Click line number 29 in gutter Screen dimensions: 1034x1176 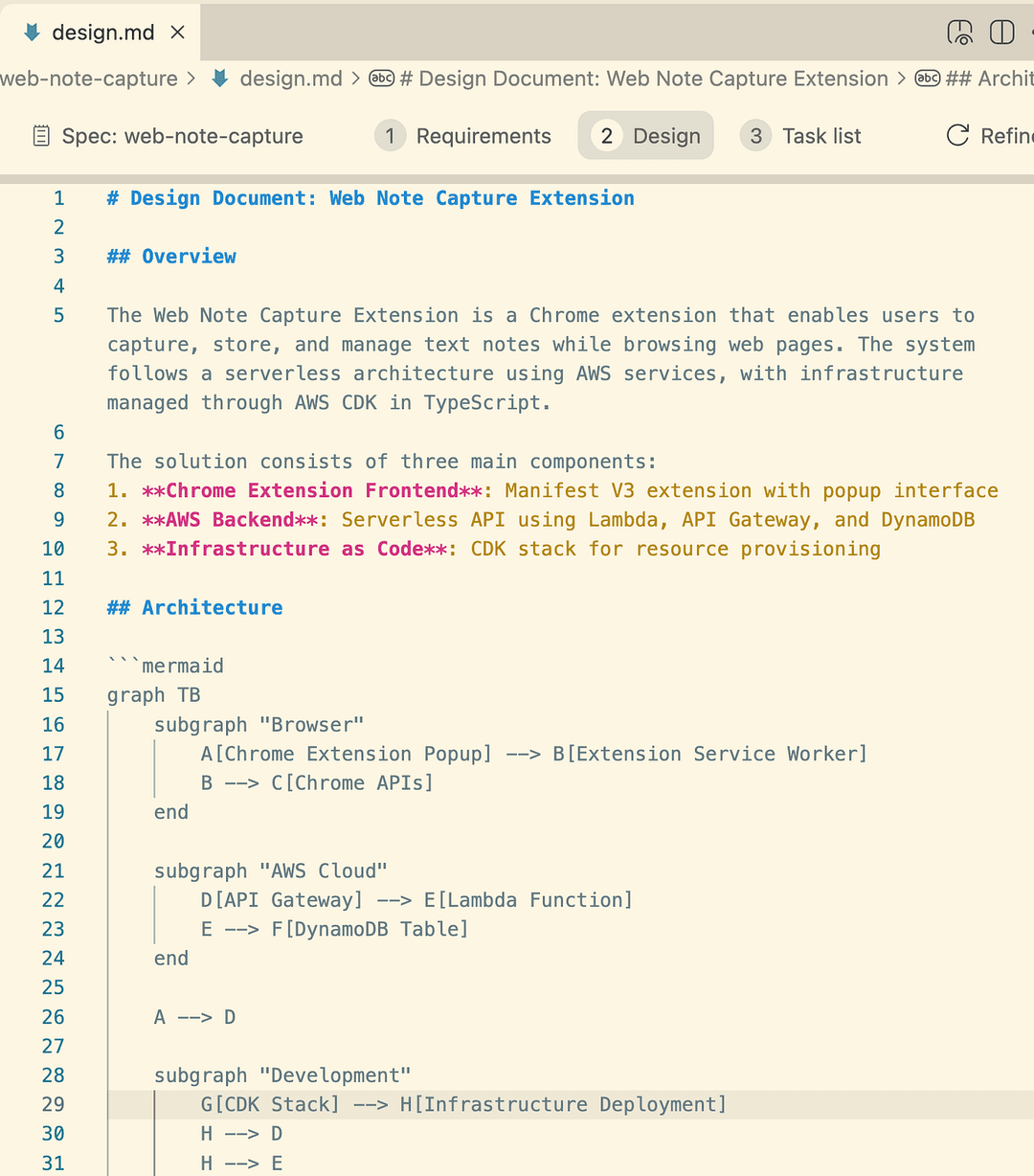click(x=53, y=1104)
